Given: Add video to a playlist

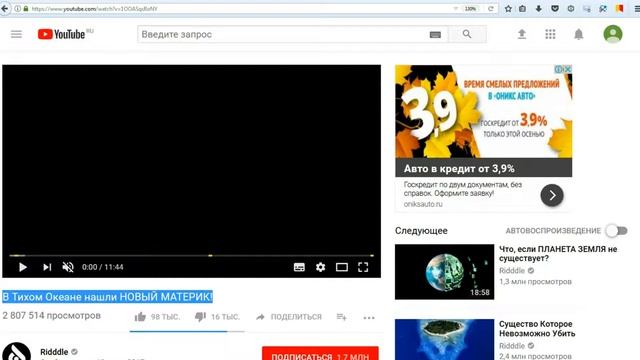Looking at the screenshot, I should pos(342,317).
